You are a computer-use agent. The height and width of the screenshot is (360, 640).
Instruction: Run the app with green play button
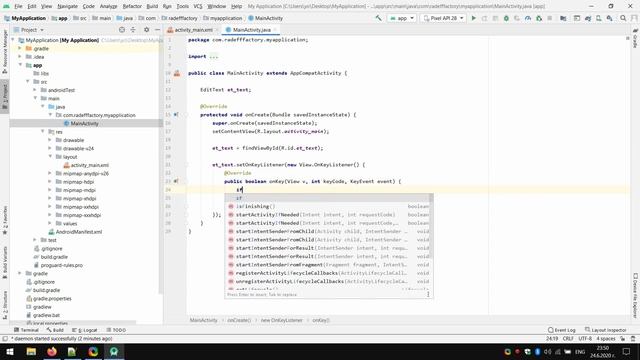pos(473,18)
